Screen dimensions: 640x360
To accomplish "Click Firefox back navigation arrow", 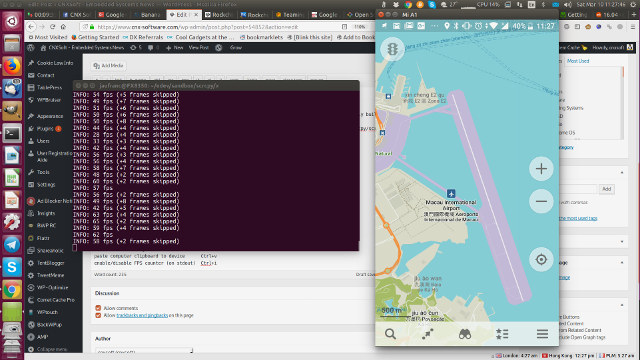I will click(x=31, y=27).
